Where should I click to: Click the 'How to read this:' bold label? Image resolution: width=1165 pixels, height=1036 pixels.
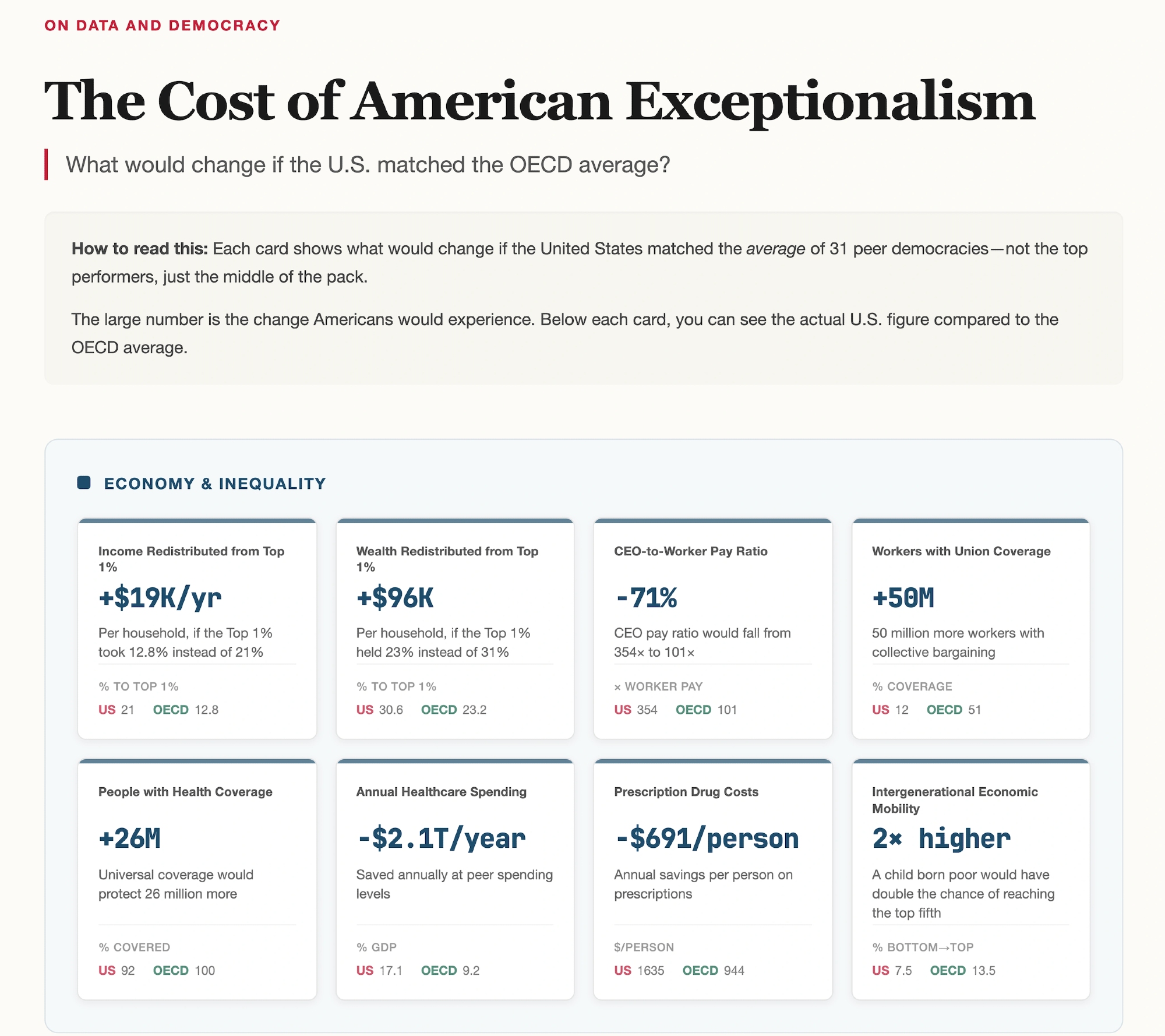click(x=139, y=249)
